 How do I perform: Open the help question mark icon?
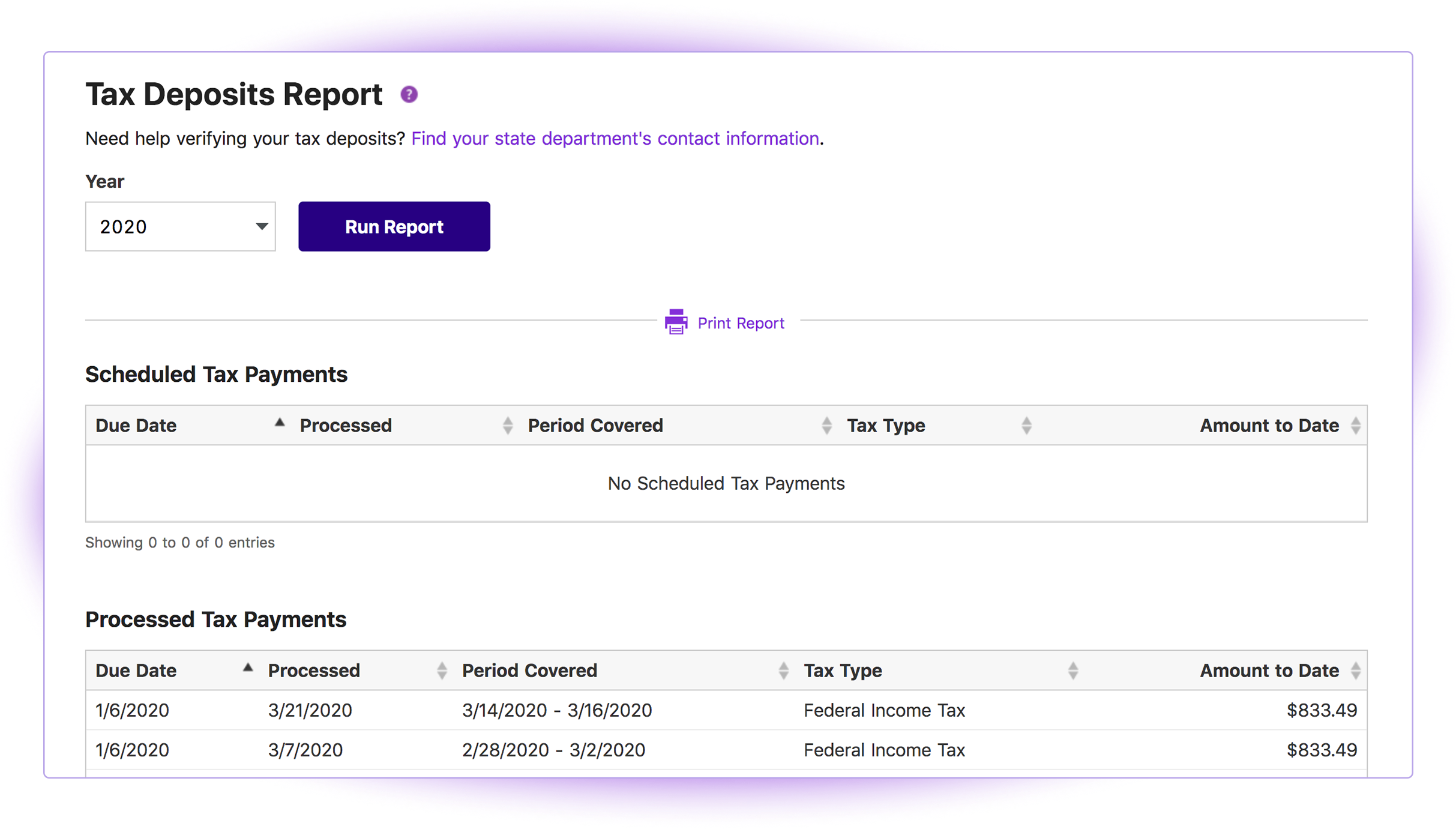(x=409, y=94)
